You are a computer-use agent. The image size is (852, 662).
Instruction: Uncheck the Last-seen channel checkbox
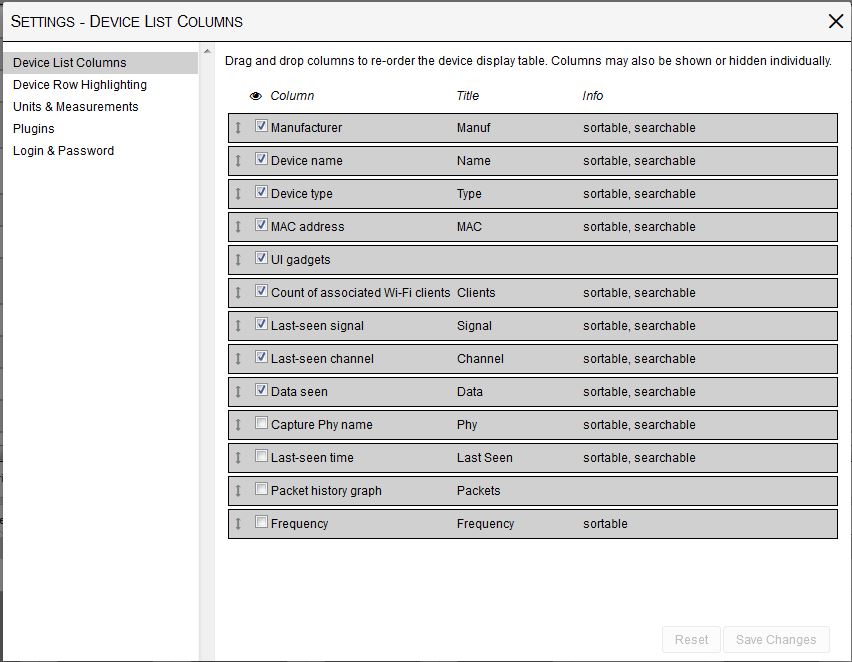click(x=261, y=357)
